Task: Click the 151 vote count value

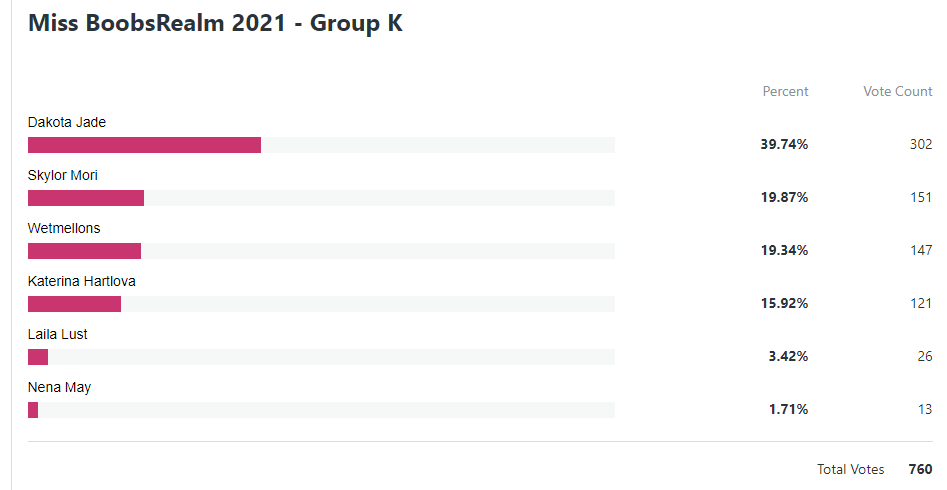Action: (x=921, y=198)
